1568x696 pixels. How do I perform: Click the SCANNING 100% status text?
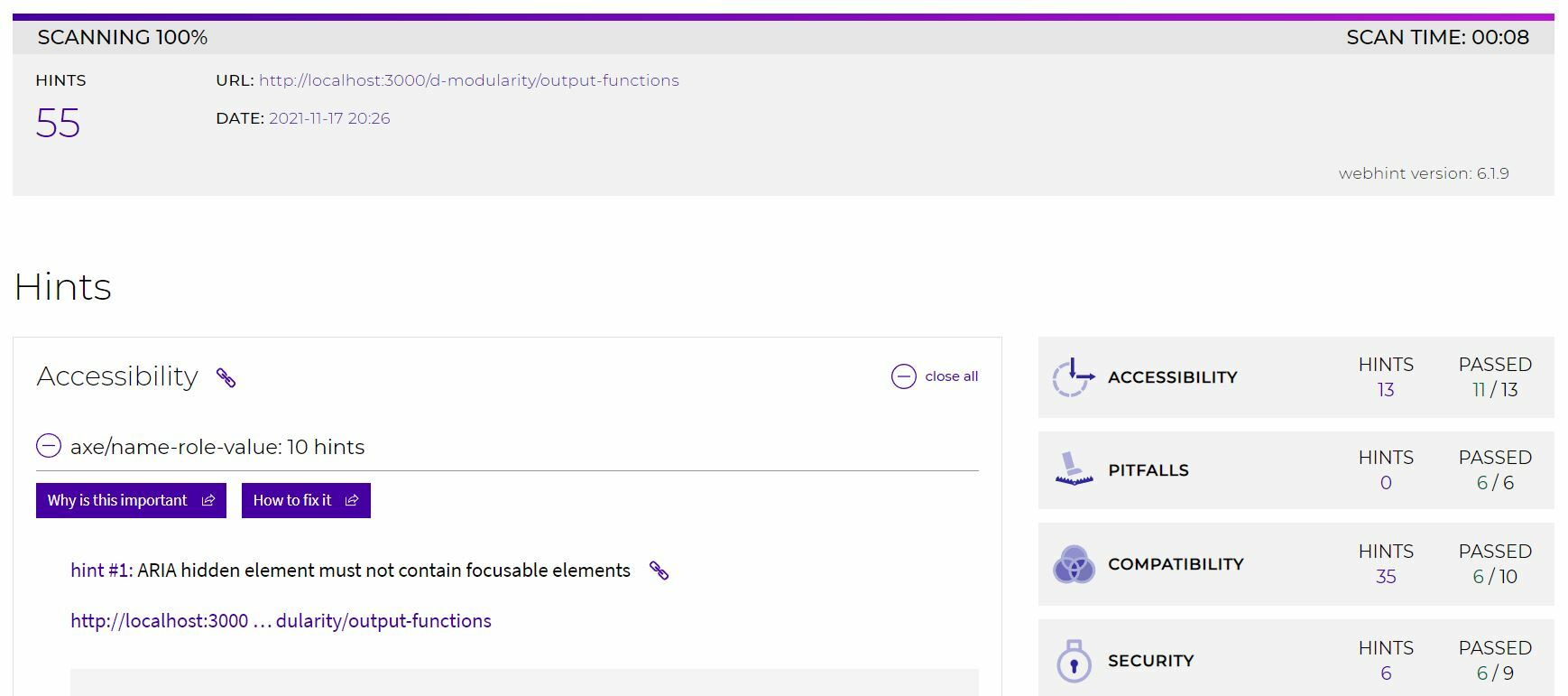click(123, 37)
